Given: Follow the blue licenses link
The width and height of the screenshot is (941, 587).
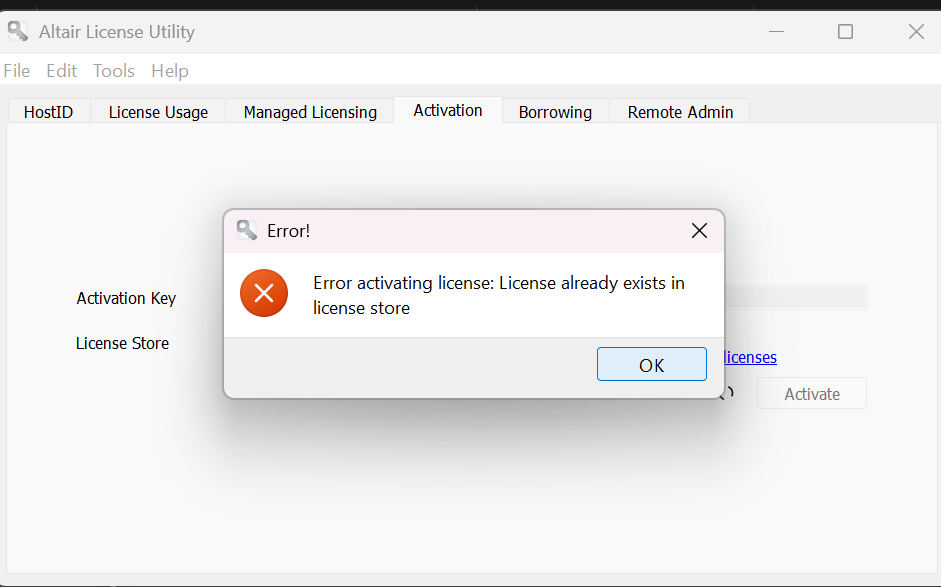Looking at the screenshot, I should tap(750, 357).
